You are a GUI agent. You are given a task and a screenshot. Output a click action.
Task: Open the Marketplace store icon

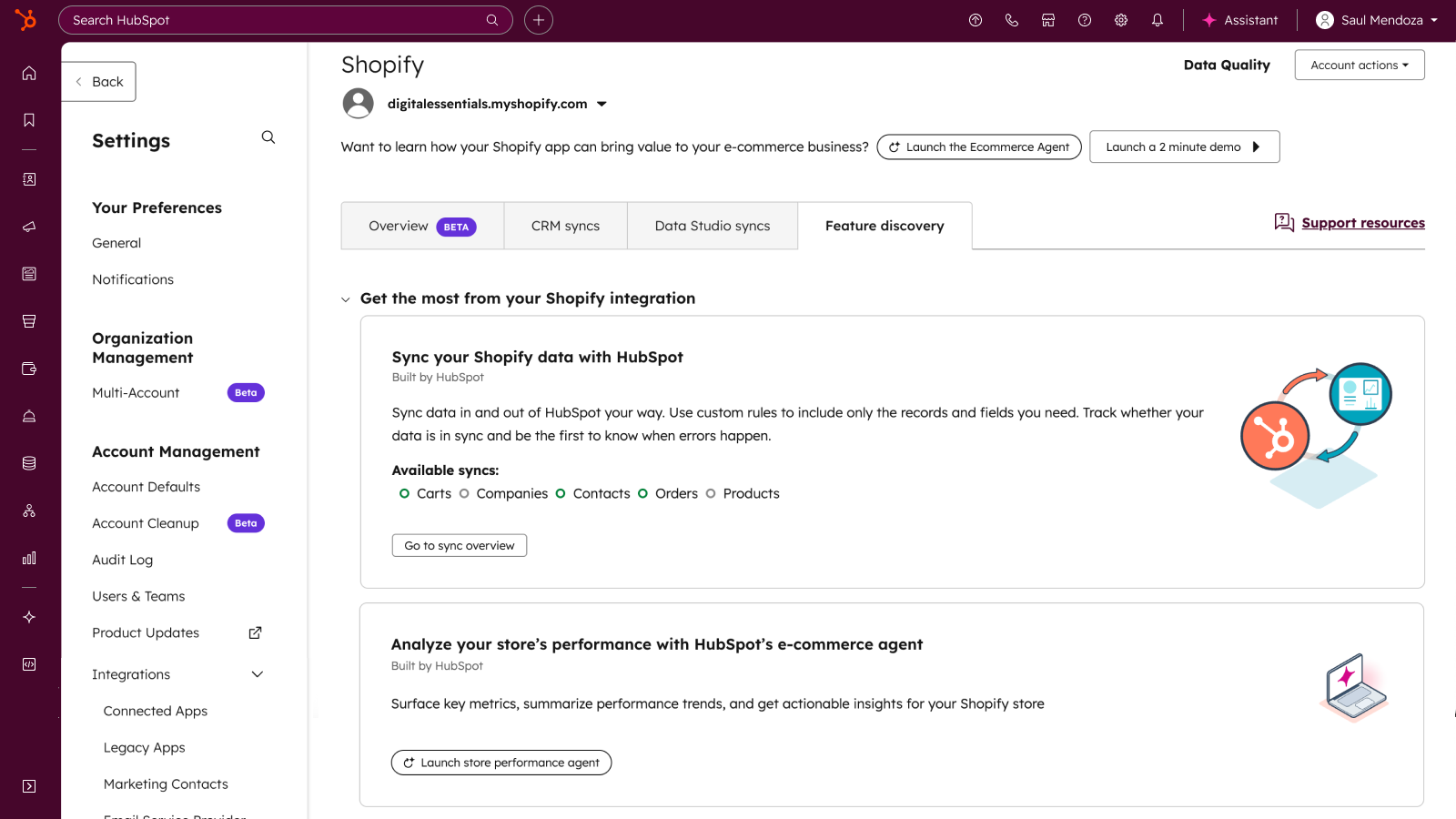point(1048,19)
